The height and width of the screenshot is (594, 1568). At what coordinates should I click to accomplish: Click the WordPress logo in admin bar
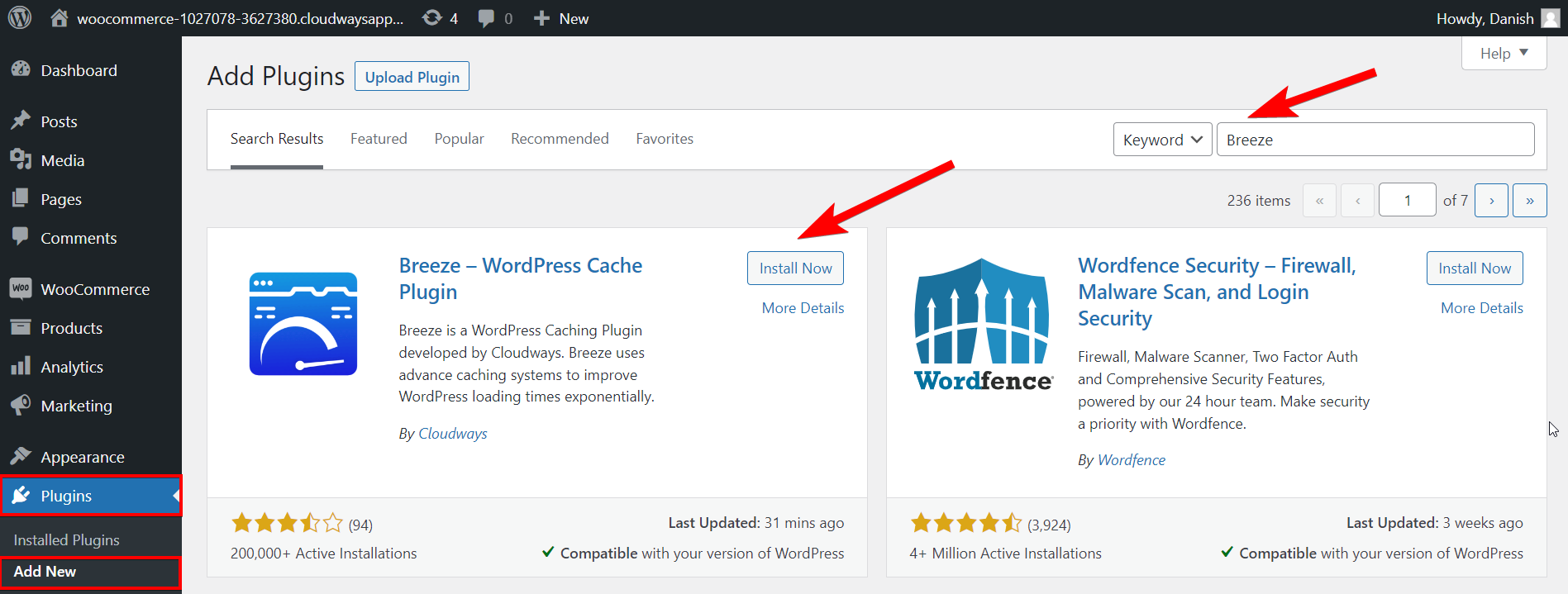click(x=20, y=17)
